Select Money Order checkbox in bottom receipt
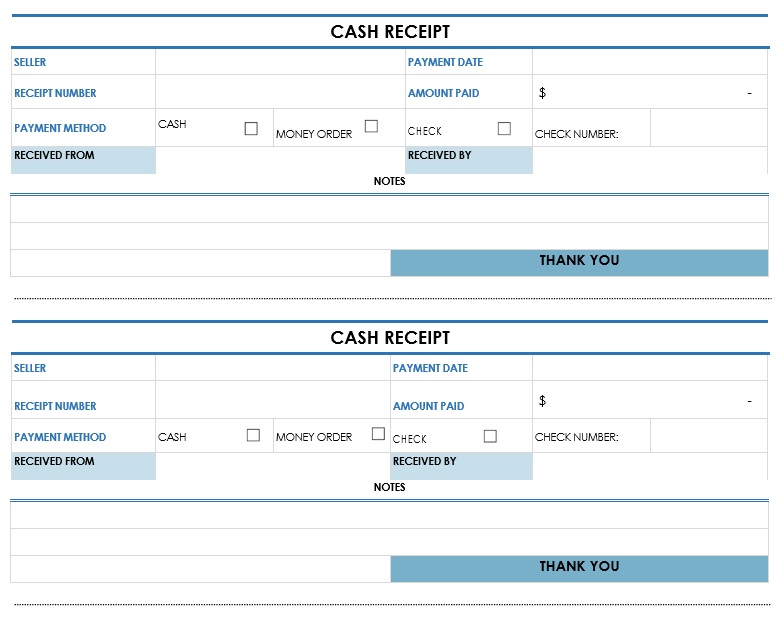The height and width of the screenshot is (621, 784). point(378,434)
